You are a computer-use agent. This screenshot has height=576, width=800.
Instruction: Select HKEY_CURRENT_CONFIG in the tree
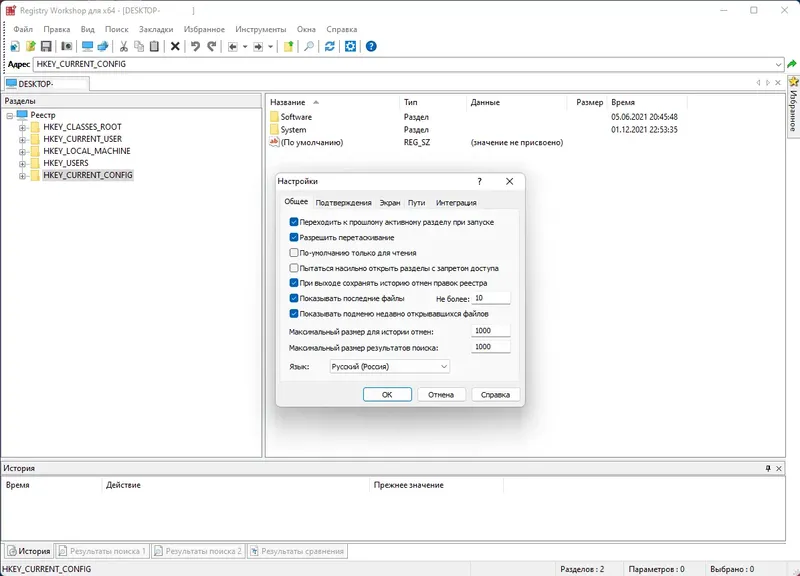[88, 175]
